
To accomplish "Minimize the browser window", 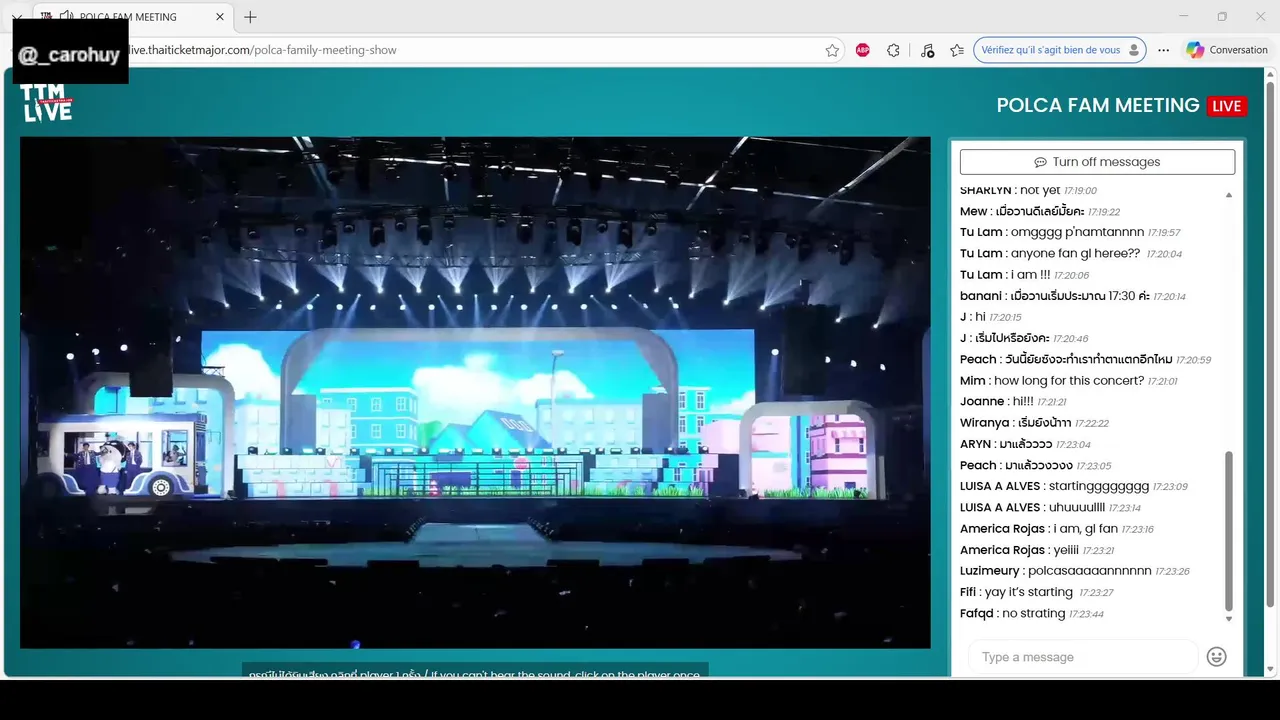I will 1184,16.
